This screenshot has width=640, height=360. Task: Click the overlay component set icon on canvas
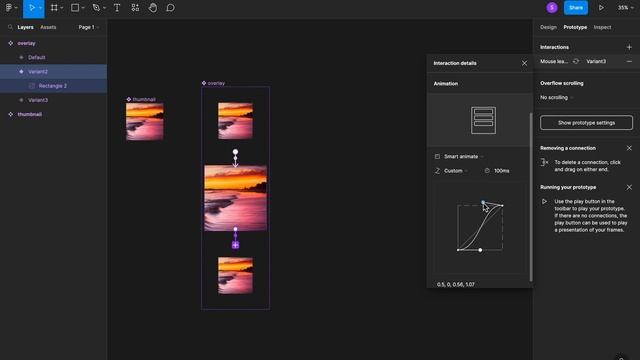[x=204, y=83]
